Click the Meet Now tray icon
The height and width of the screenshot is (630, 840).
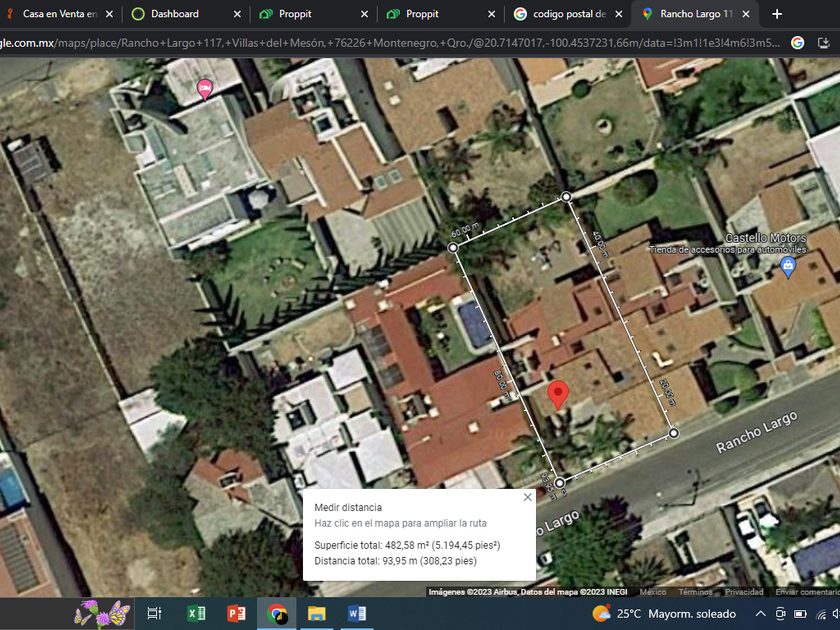[781, 613]
